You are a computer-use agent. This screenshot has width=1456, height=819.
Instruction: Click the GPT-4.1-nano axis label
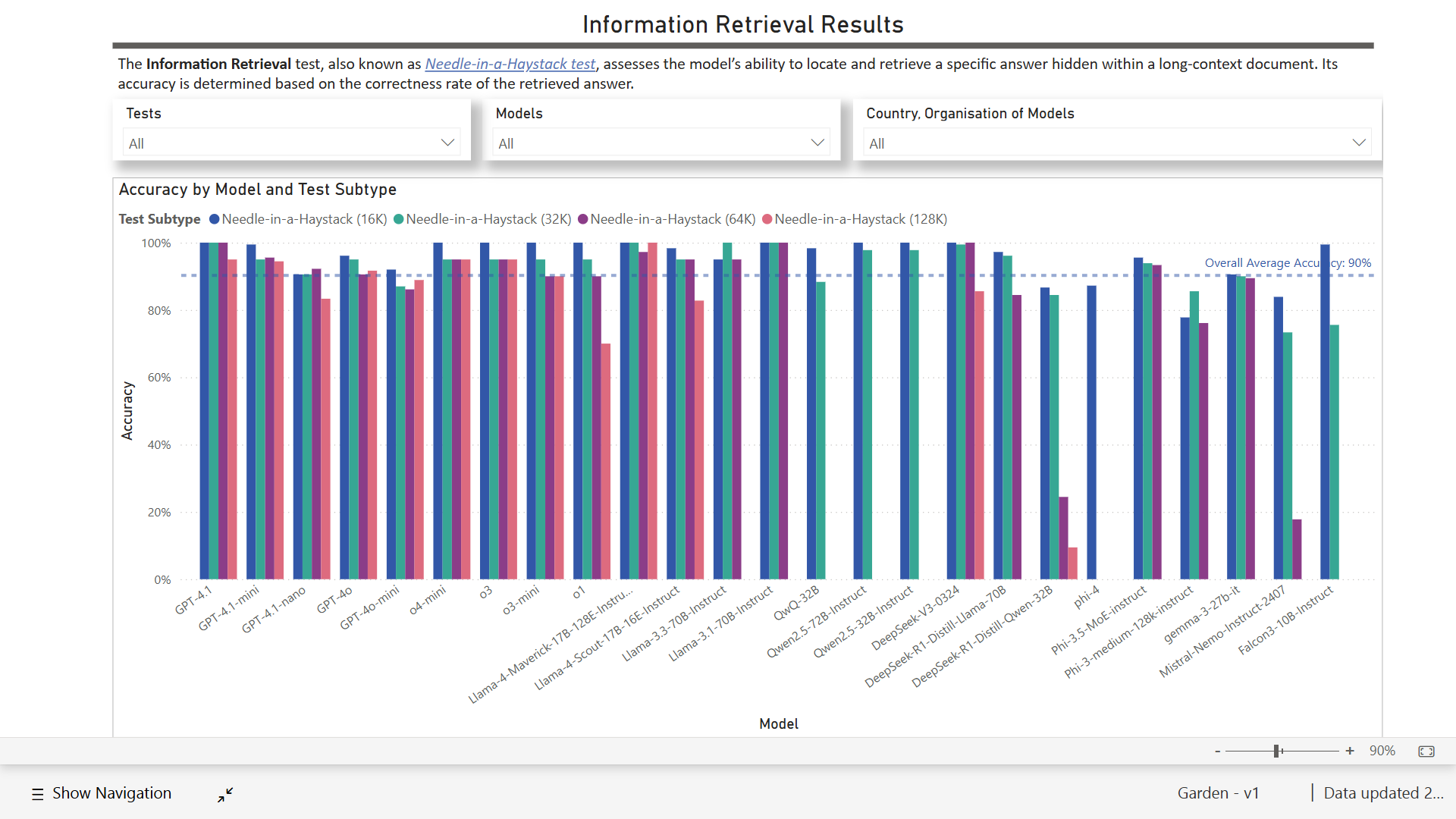click(274, 610)
